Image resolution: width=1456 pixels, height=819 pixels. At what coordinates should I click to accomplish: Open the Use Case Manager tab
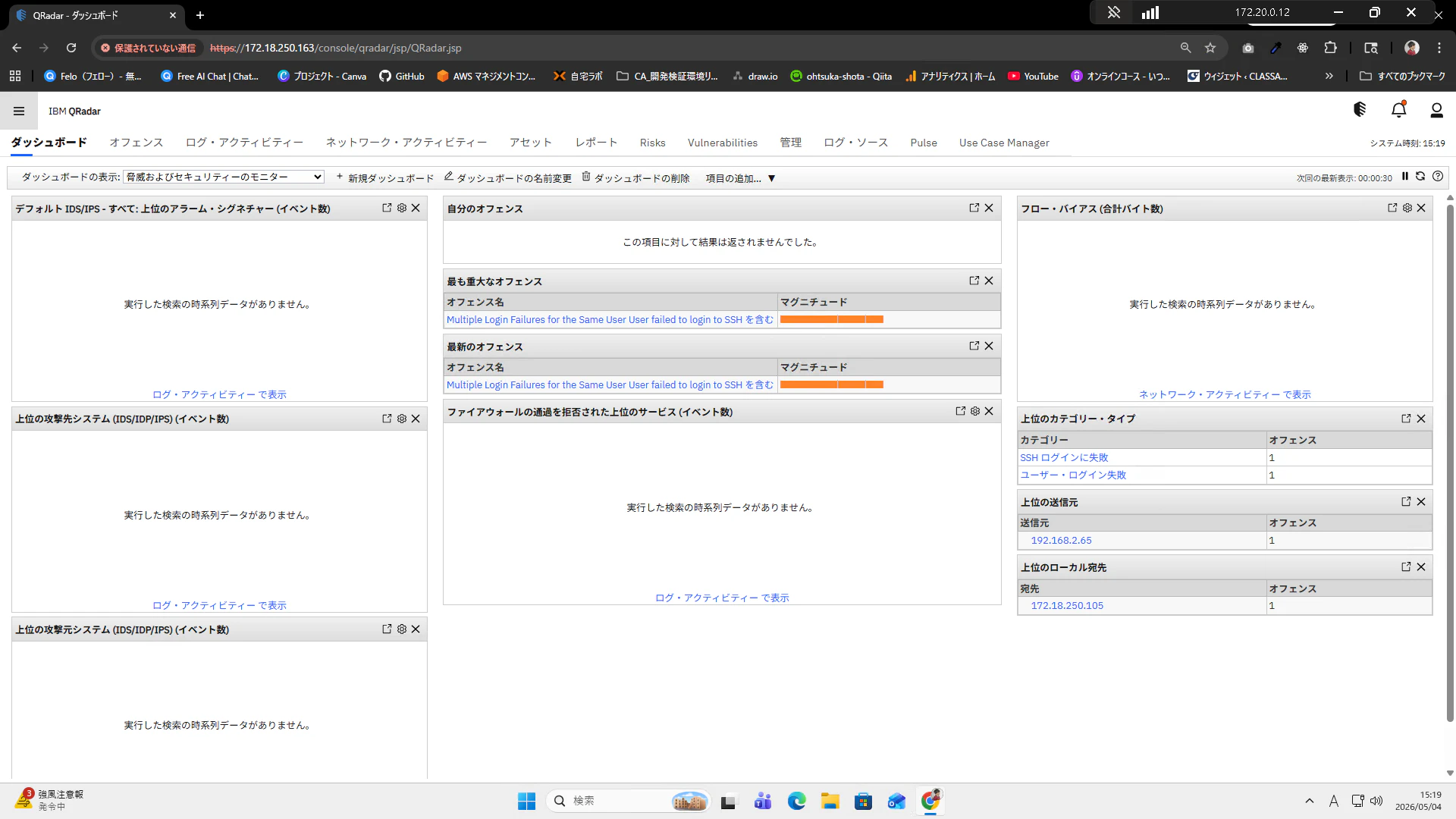(x=1004, y=143)
